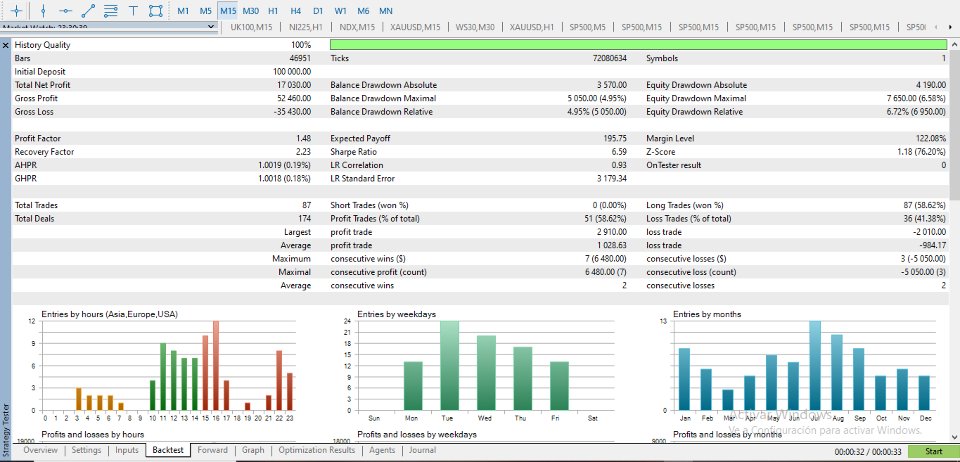Select the trendline drawing tool
The image size is (960, 462).
88,10
